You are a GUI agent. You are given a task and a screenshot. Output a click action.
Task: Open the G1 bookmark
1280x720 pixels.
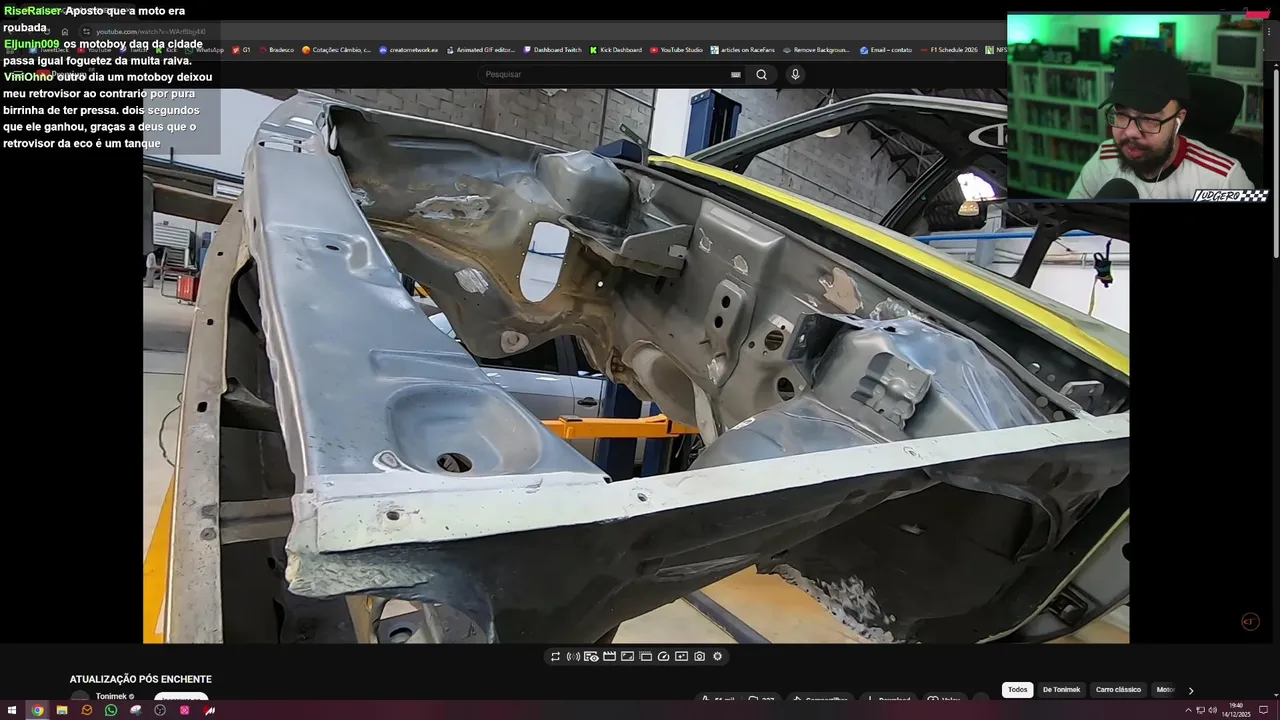pyautogui.click(x=241, y=50)
